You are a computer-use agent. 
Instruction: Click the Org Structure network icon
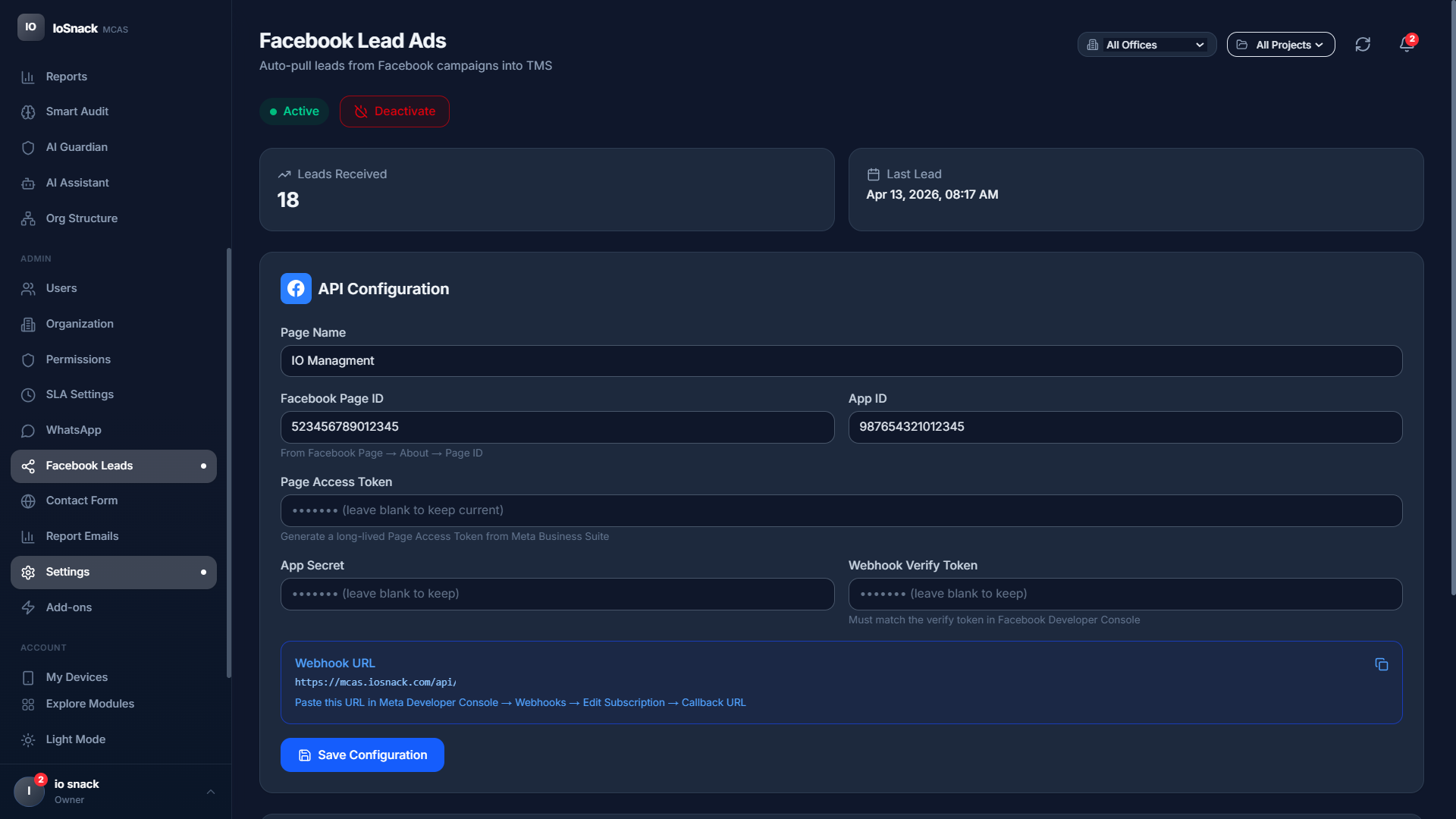click(28, 218)
